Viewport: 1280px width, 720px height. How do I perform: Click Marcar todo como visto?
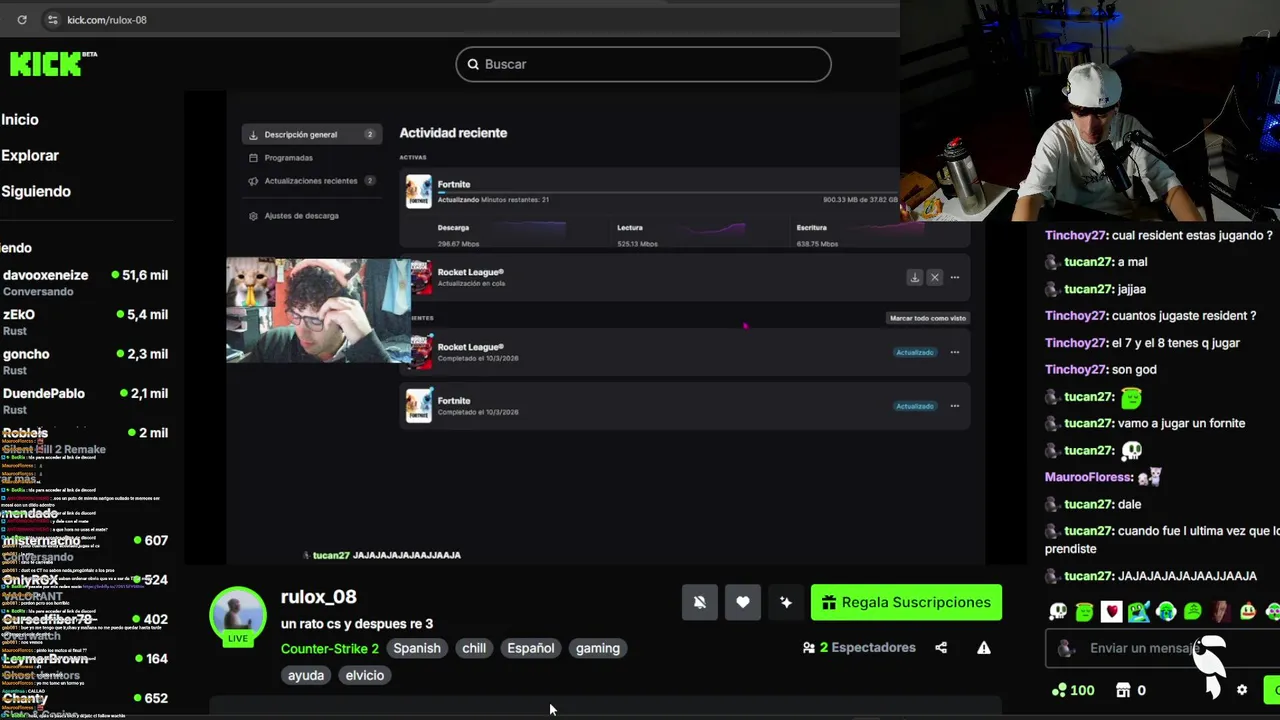pos(928,318)
